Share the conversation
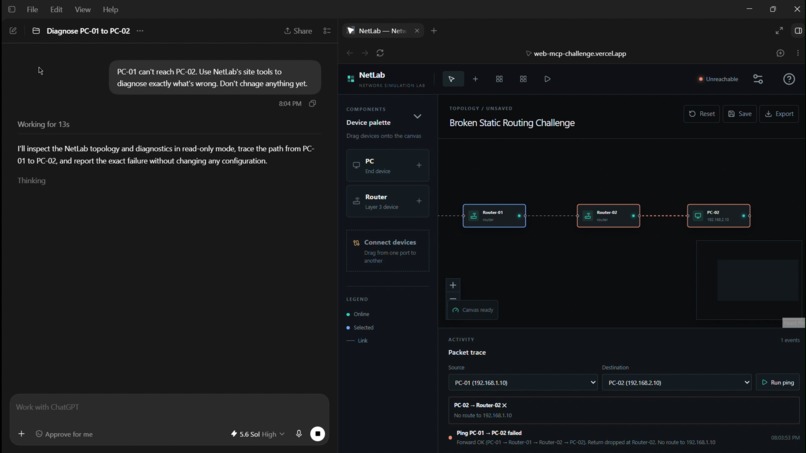 (298, 31)
